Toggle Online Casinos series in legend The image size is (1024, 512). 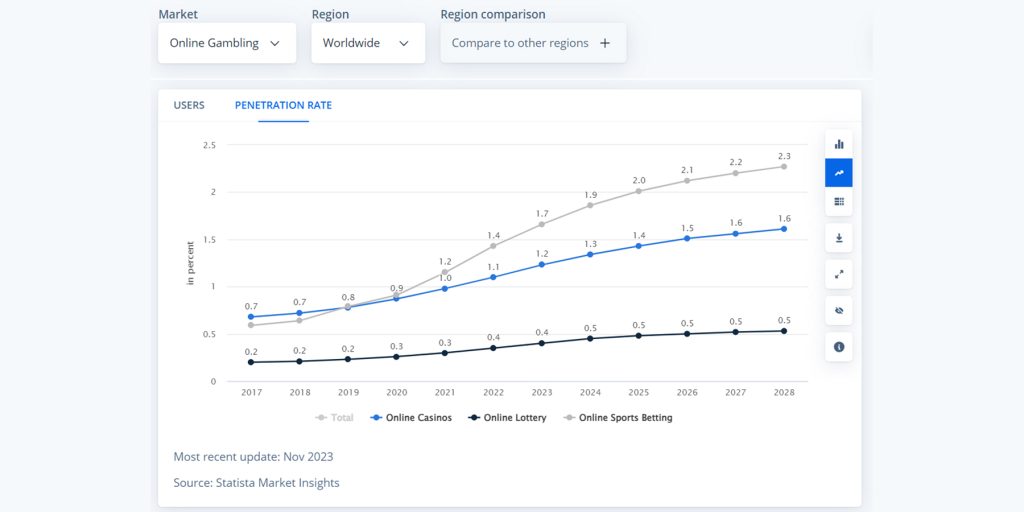(410, 418)
